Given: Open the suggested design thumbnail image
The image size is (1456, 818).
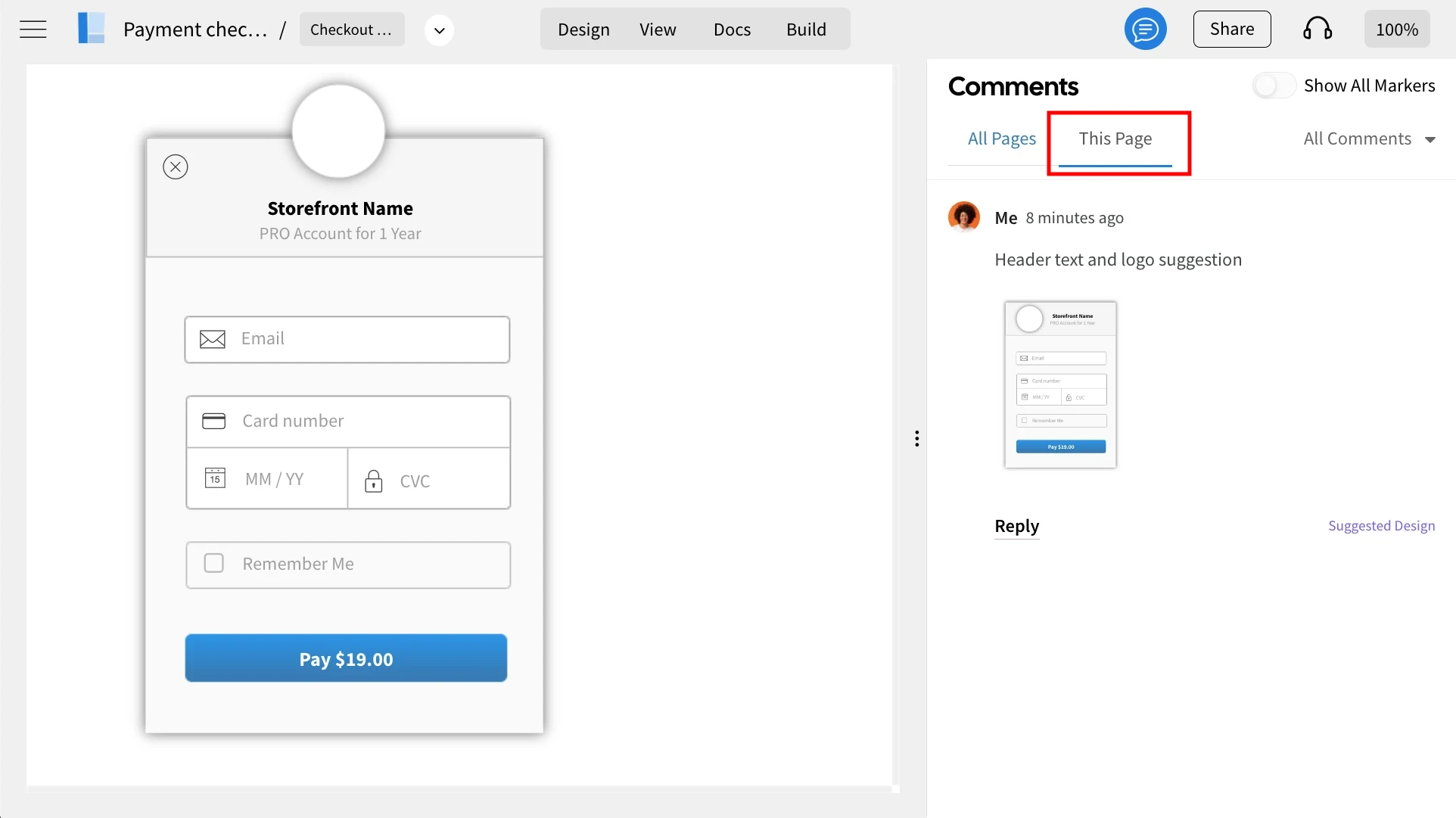Looking at the screenshot, I should pyautogui.click(x=1060, y=384).
